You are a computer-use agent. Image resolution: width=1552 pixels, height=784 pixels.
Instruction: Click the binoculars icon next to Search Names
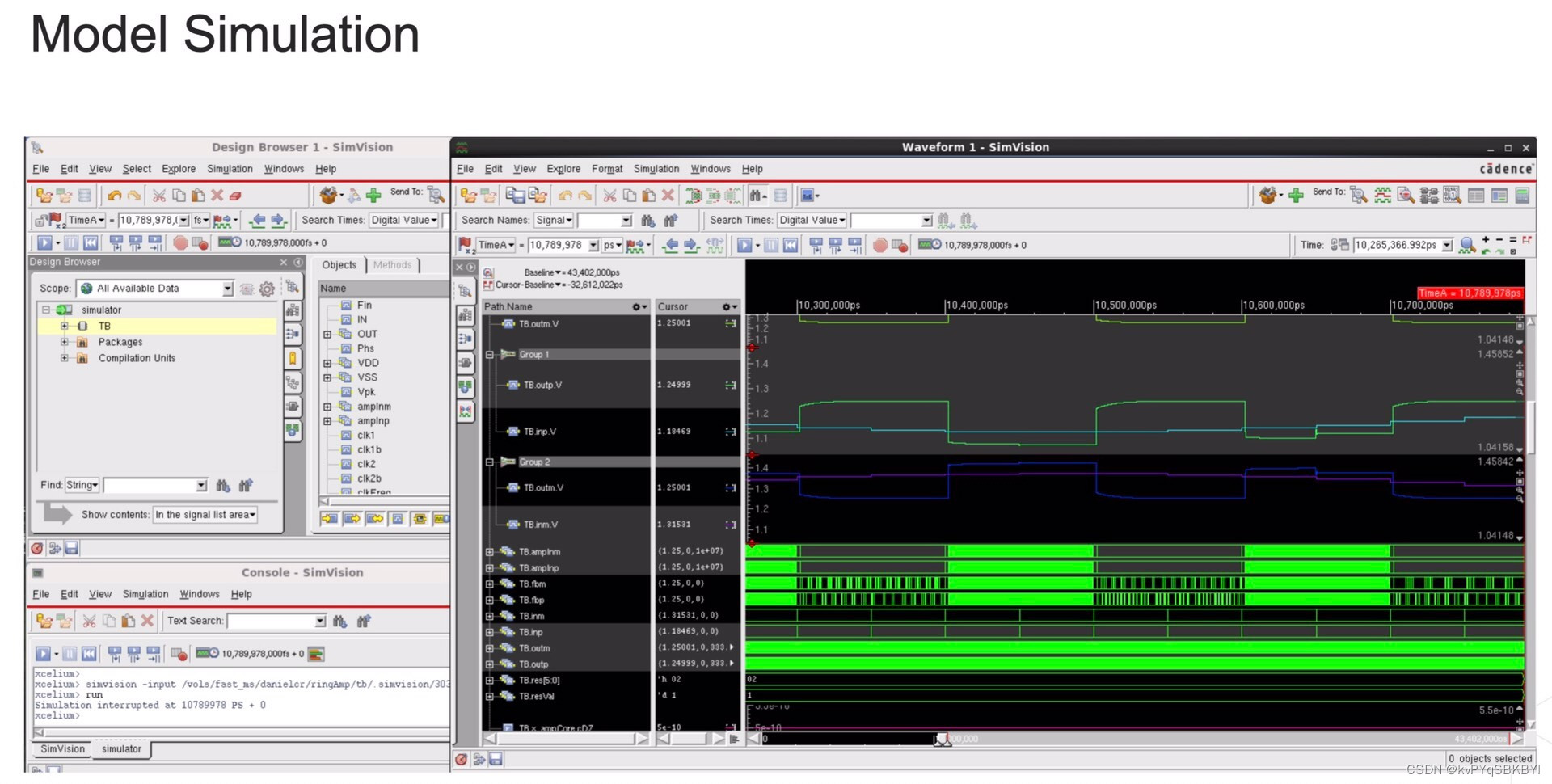click(647, 220)
